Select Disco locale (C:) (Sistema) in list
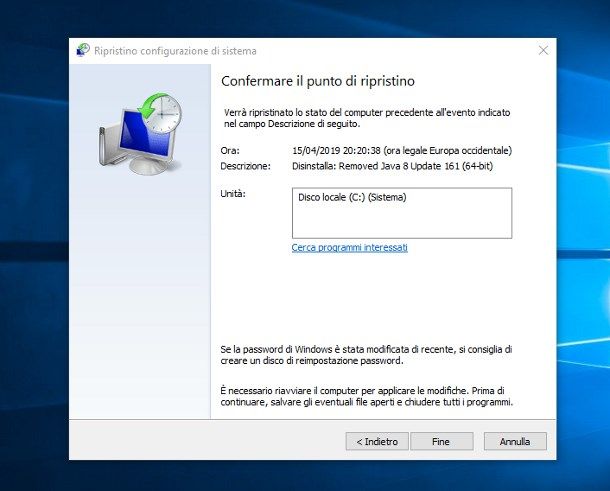 point(352,197)
